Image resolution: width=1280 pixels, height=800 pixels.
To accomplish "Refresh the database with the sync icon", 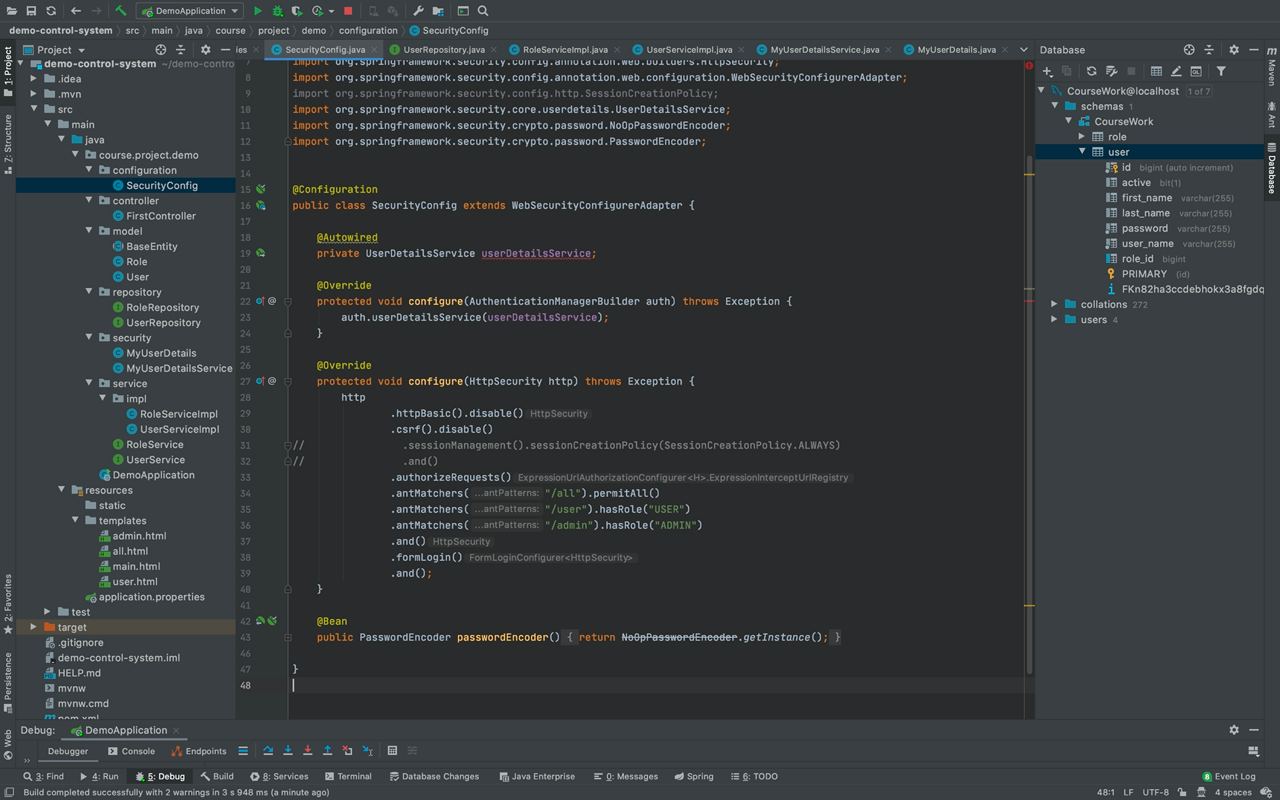I will [1091, 71].
